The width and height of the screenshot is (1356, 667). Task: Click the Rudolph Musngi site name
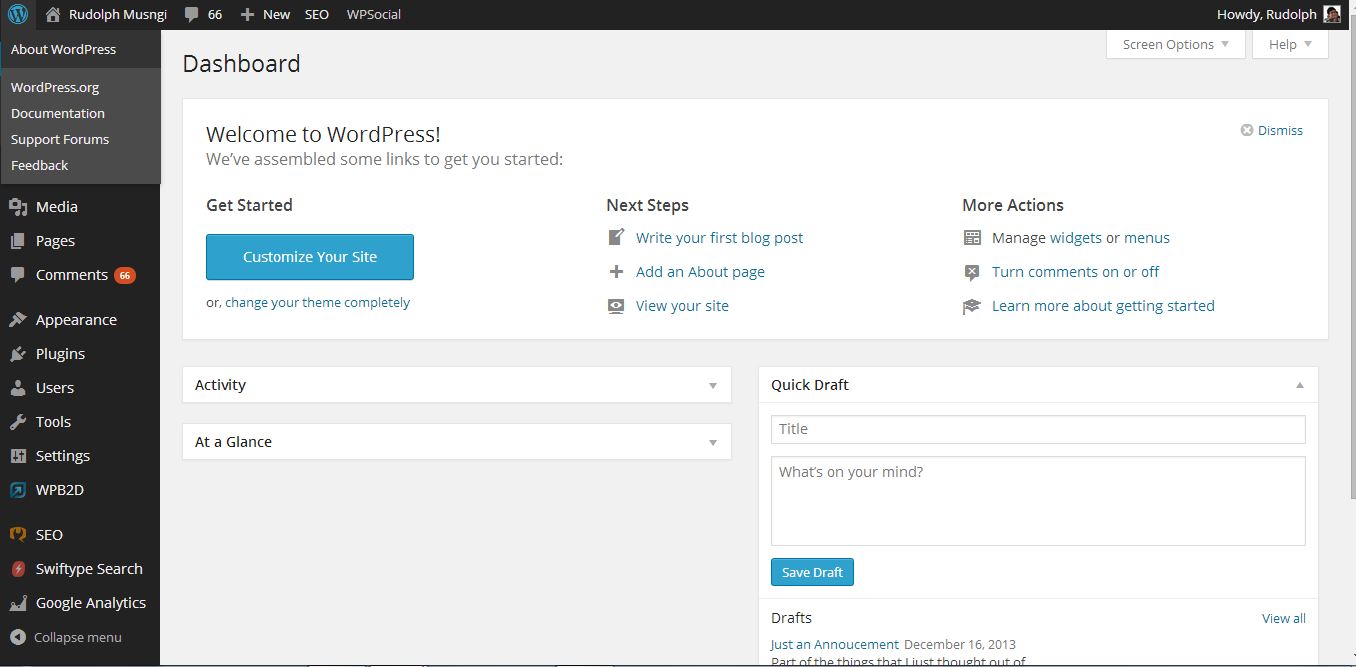(118, 14)
